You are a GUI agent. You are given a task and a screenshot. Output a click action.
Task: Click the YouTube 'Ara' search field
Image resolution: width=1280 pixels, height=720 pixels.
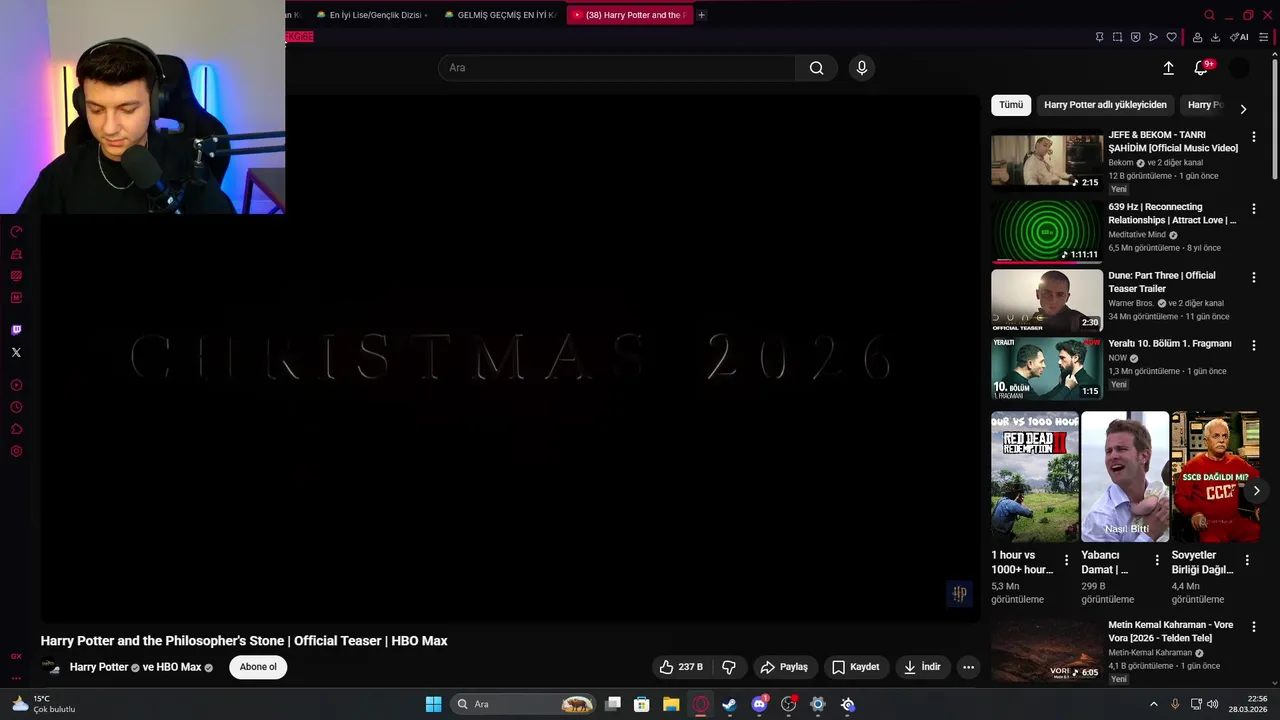pyautogui.click(x=617, y=68)
